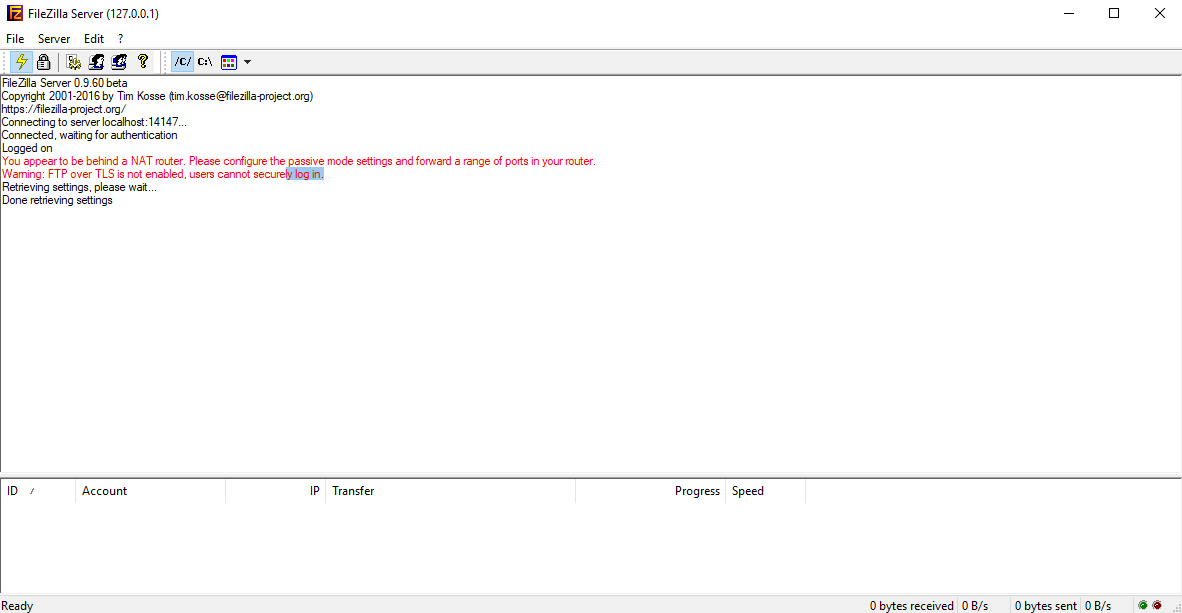Expand the dropdown arrow beside the grid icon
This screenshot has width=1182, height=613.
(x=247, y=62)
